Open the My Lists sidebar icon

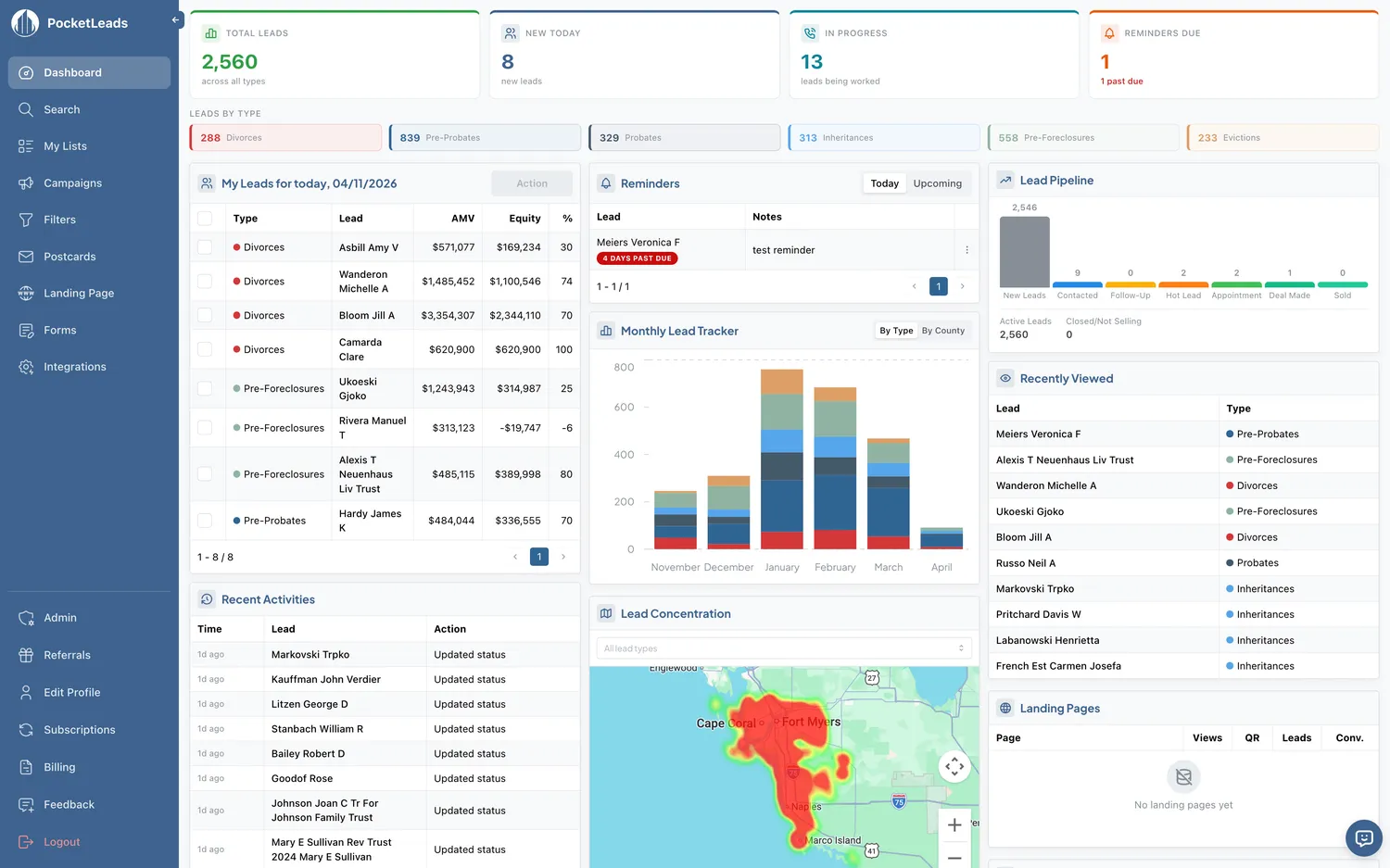point(26,146)
